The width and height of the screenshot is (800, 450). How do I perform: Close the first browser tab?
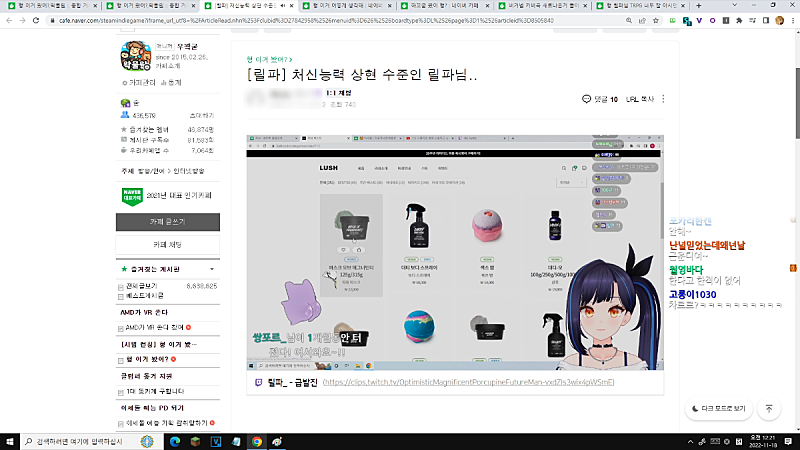coord(95,6)
